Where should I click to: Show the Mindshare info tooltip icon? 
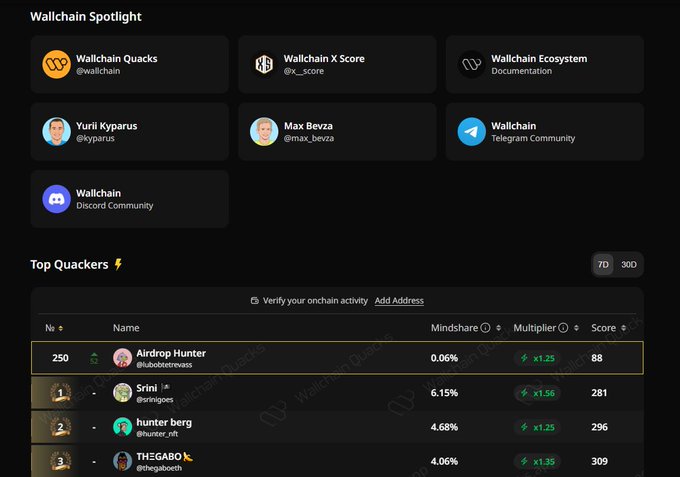coord(486,328)
